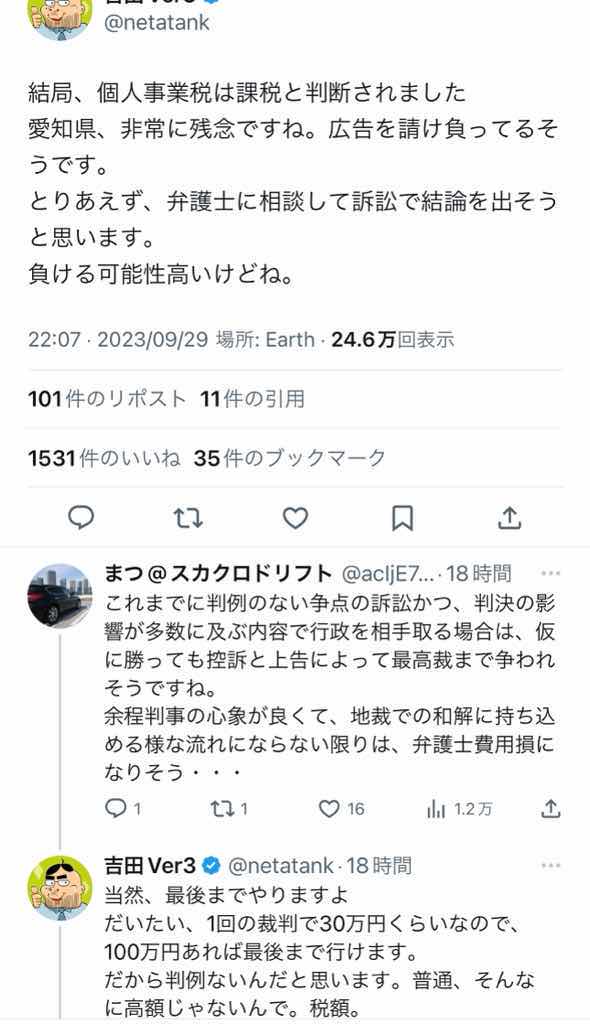Tap the verified badge next to 吉田 Ver3
Screen dimensions: 590x1024
click(x=211, y=866)
